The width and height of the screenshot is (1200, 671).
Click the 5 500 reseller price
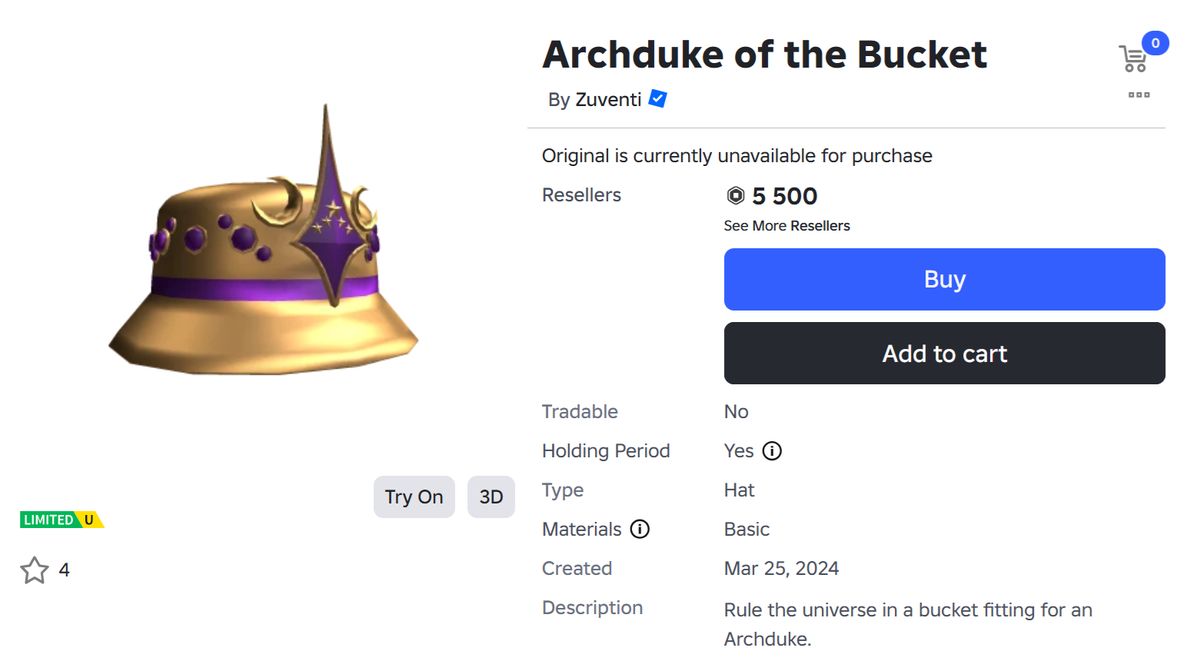(785, 196)
